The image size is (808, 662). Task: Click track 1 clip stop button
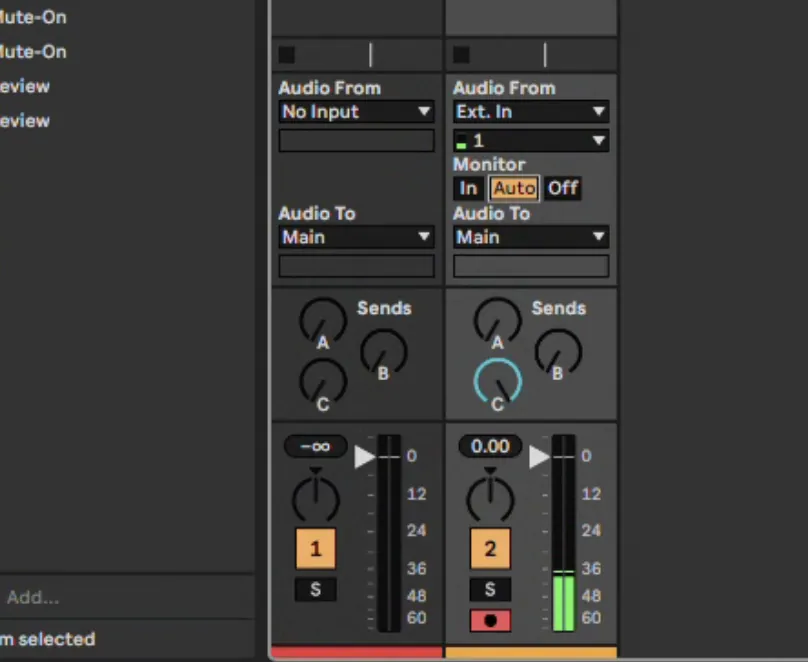coord(287,55)
